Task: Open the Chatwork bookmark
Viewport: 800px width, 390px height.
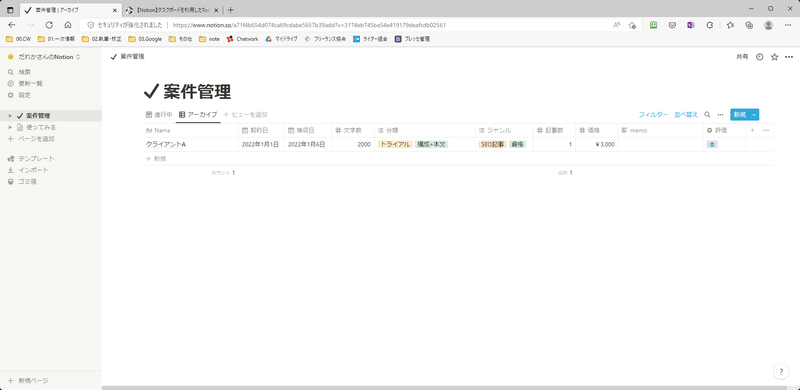Action: [x=242, y=39]
